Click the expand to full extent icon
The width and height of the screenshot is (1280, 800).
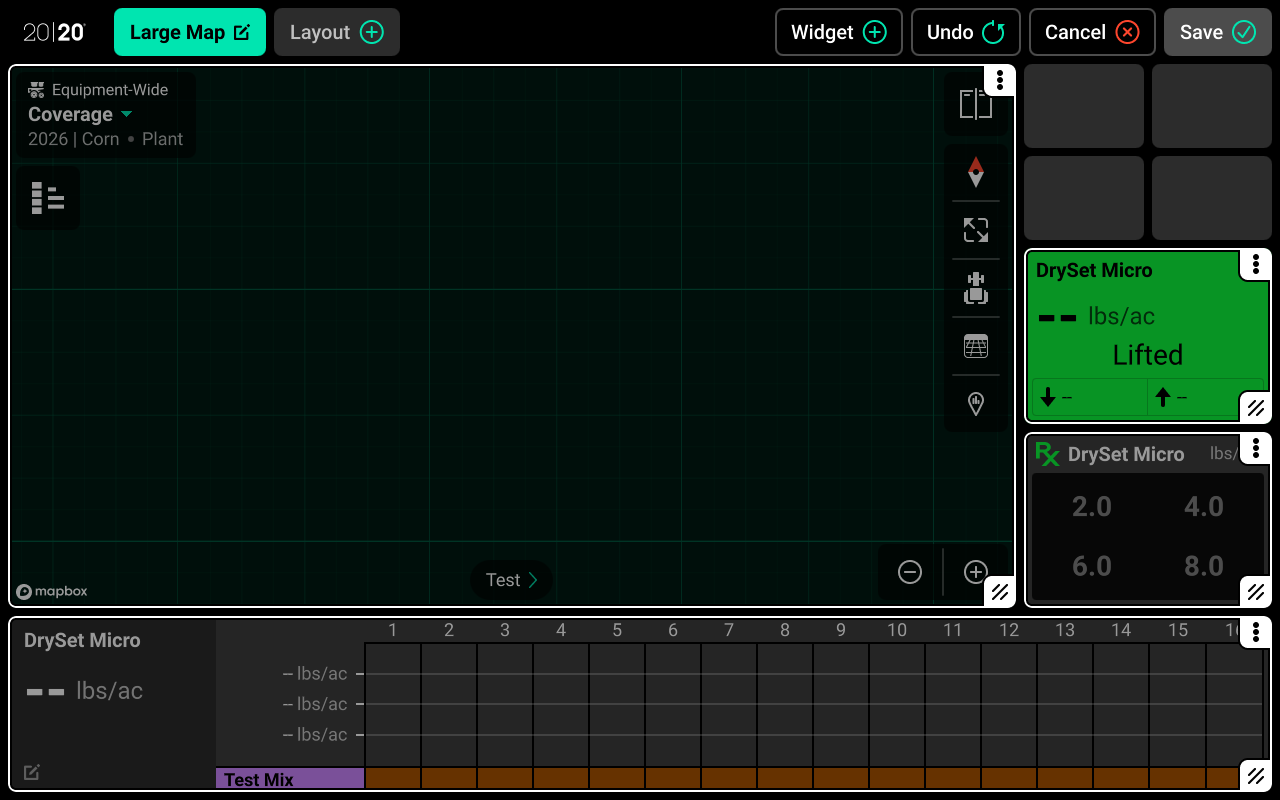[x=975, y=231]
